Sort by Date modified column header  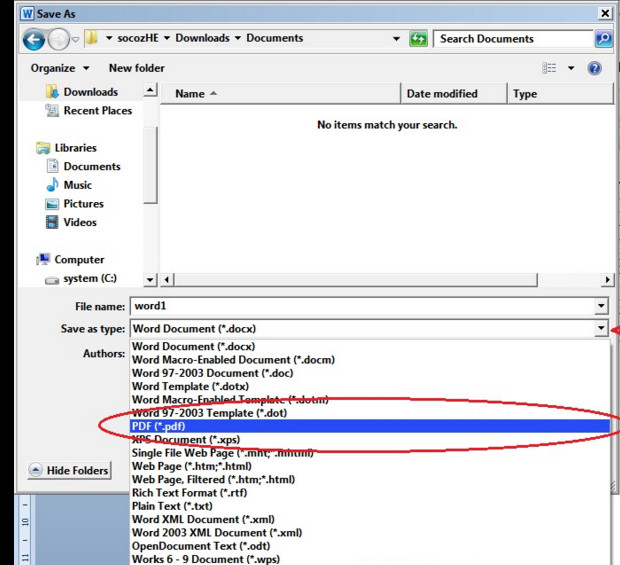point(454,94)
